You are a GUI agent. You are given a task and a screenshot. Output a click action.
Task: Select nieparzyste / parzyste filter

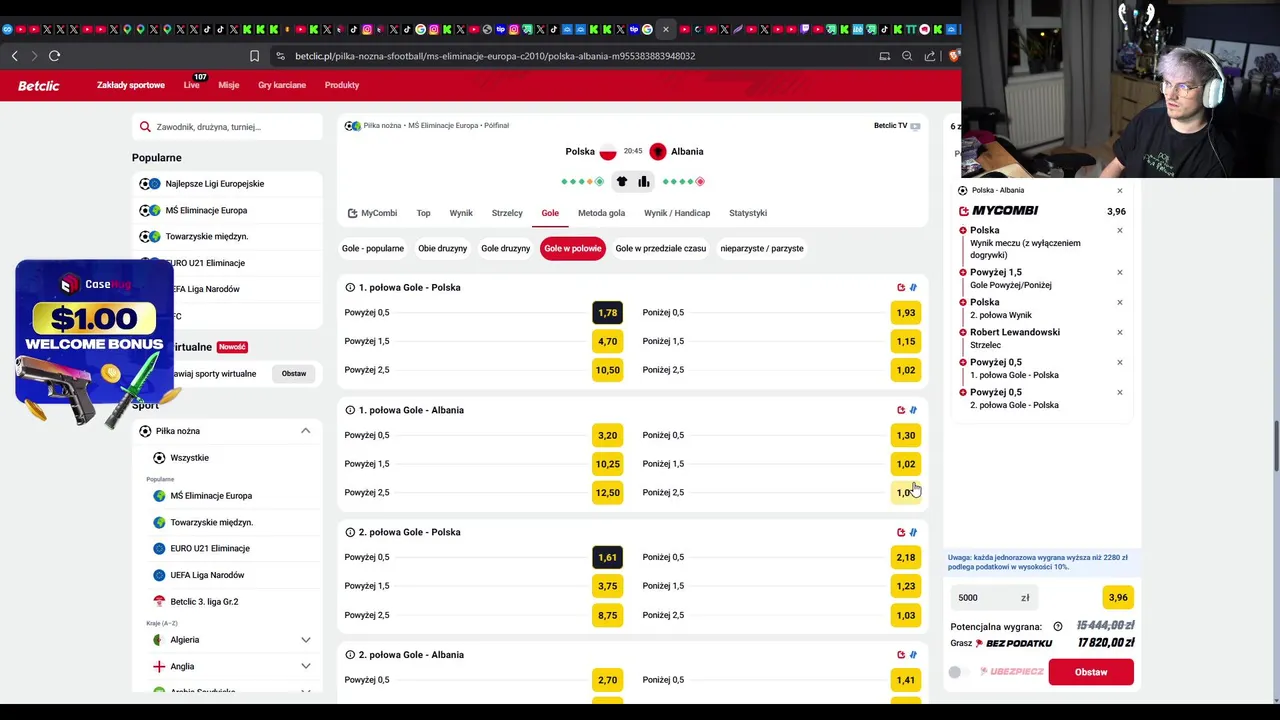point(762,248)
